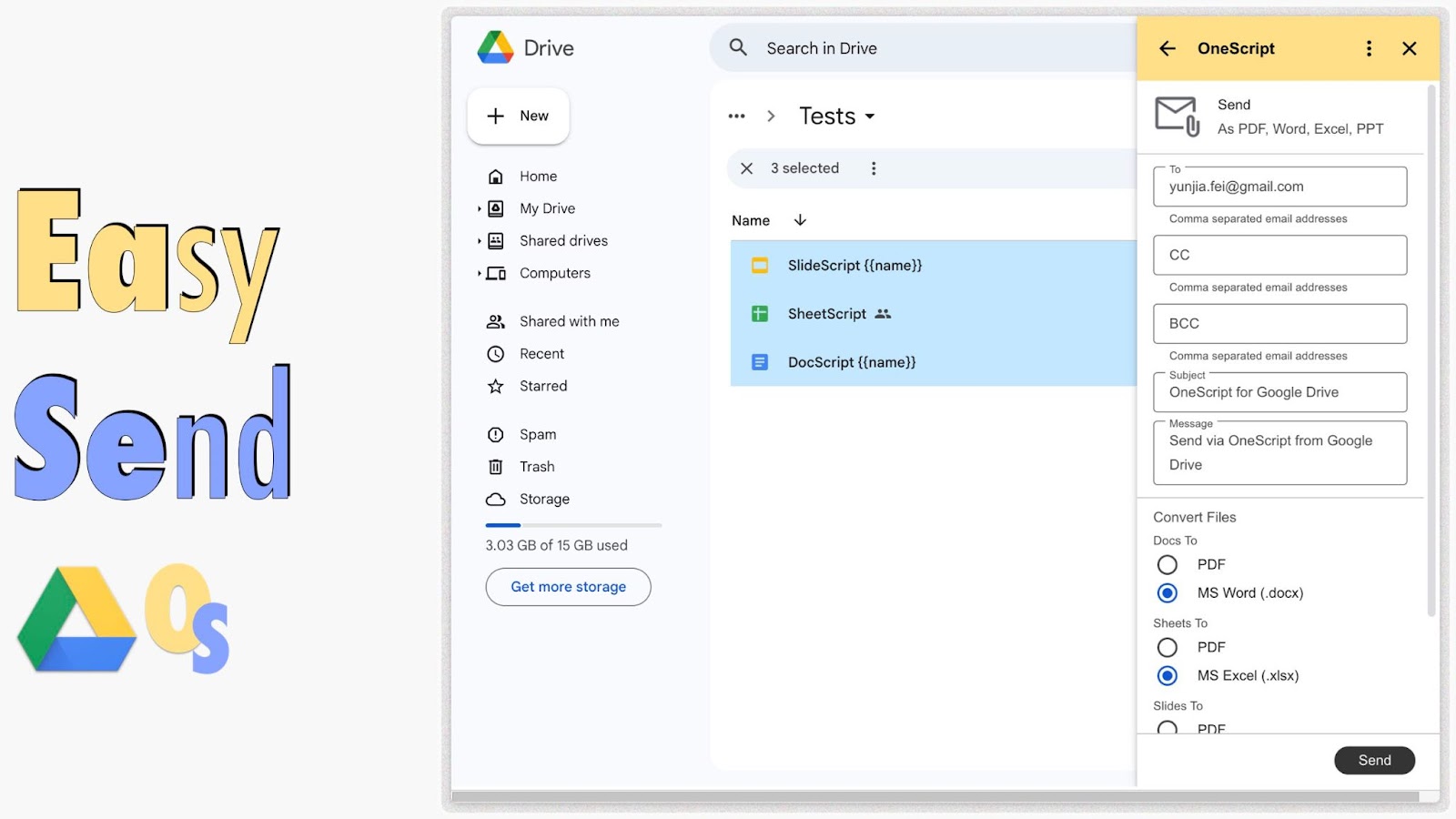Screen dimensions: 1456x819
Task: Click the search magnifier icon
Action: (x=738, y=47)
